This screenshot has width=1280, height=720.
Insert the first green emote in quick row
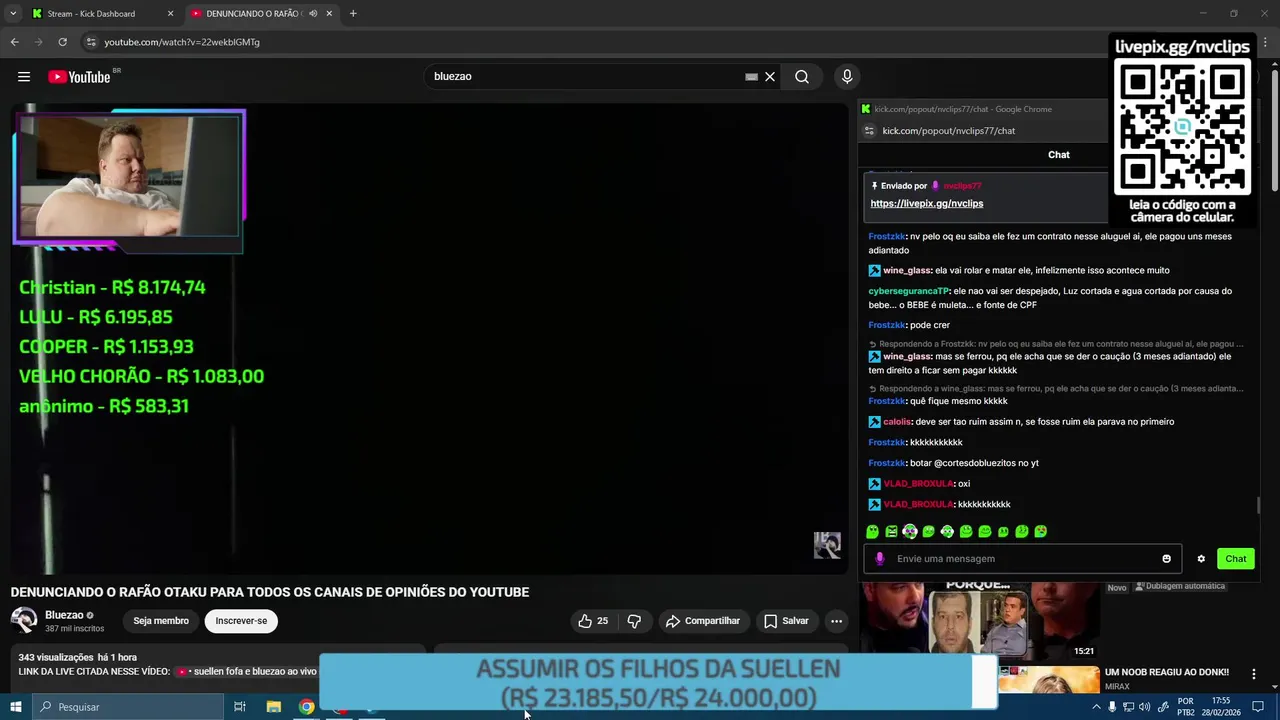tap(873, 532)
